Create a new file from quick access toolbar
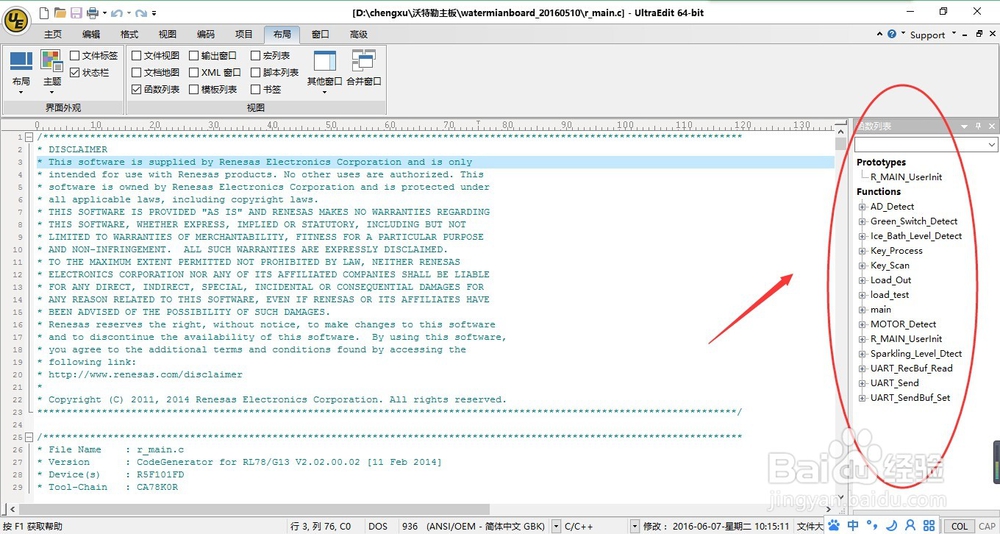Image resolution: width=1000 pixels, height=534 pixels. point(43,12)
